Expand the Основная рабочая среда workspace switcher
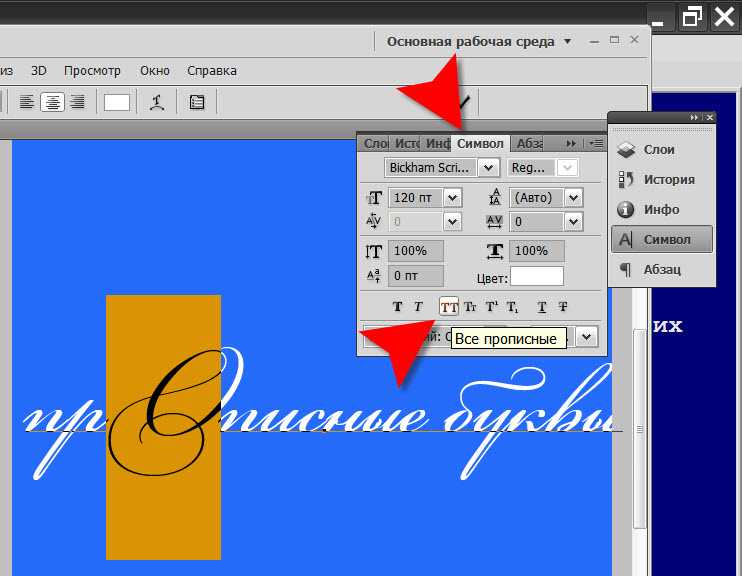This screenshot has width=742, height=576. coord(479,42)
